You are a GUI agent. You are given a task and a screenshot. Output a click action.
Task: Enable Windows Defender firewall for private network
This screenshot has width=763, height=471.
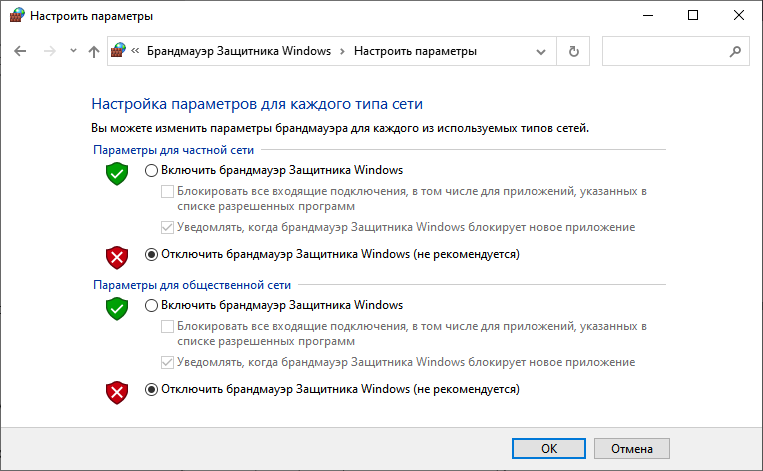pos(152,170)
